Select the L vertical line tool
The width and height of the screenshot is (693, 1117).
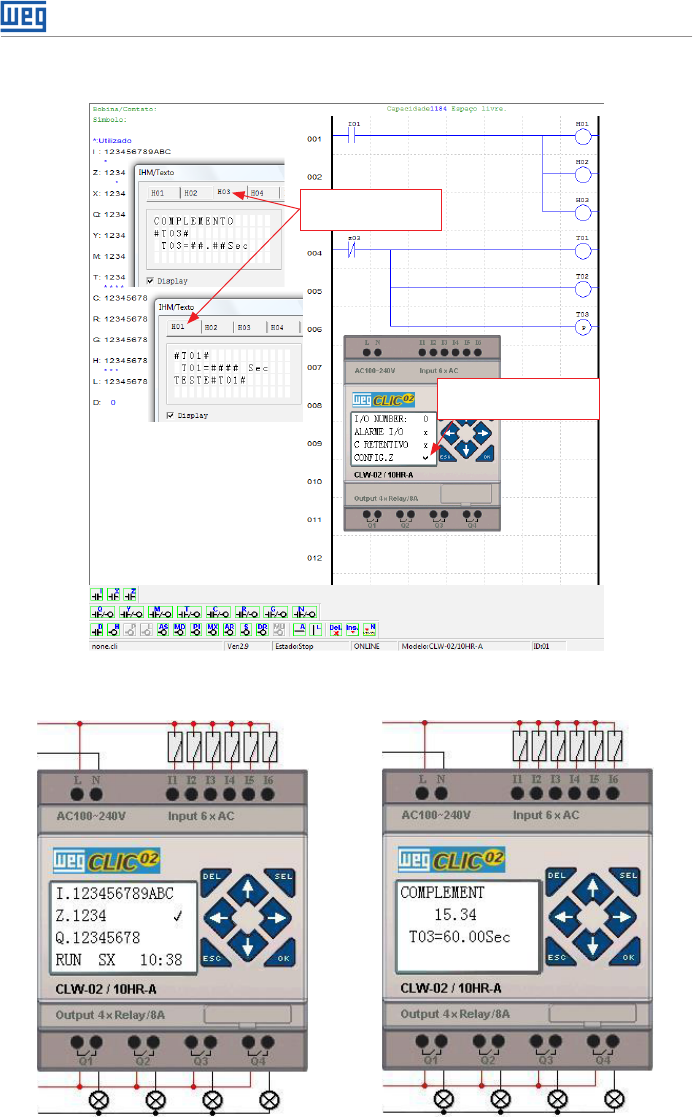[x=316, y=630]
